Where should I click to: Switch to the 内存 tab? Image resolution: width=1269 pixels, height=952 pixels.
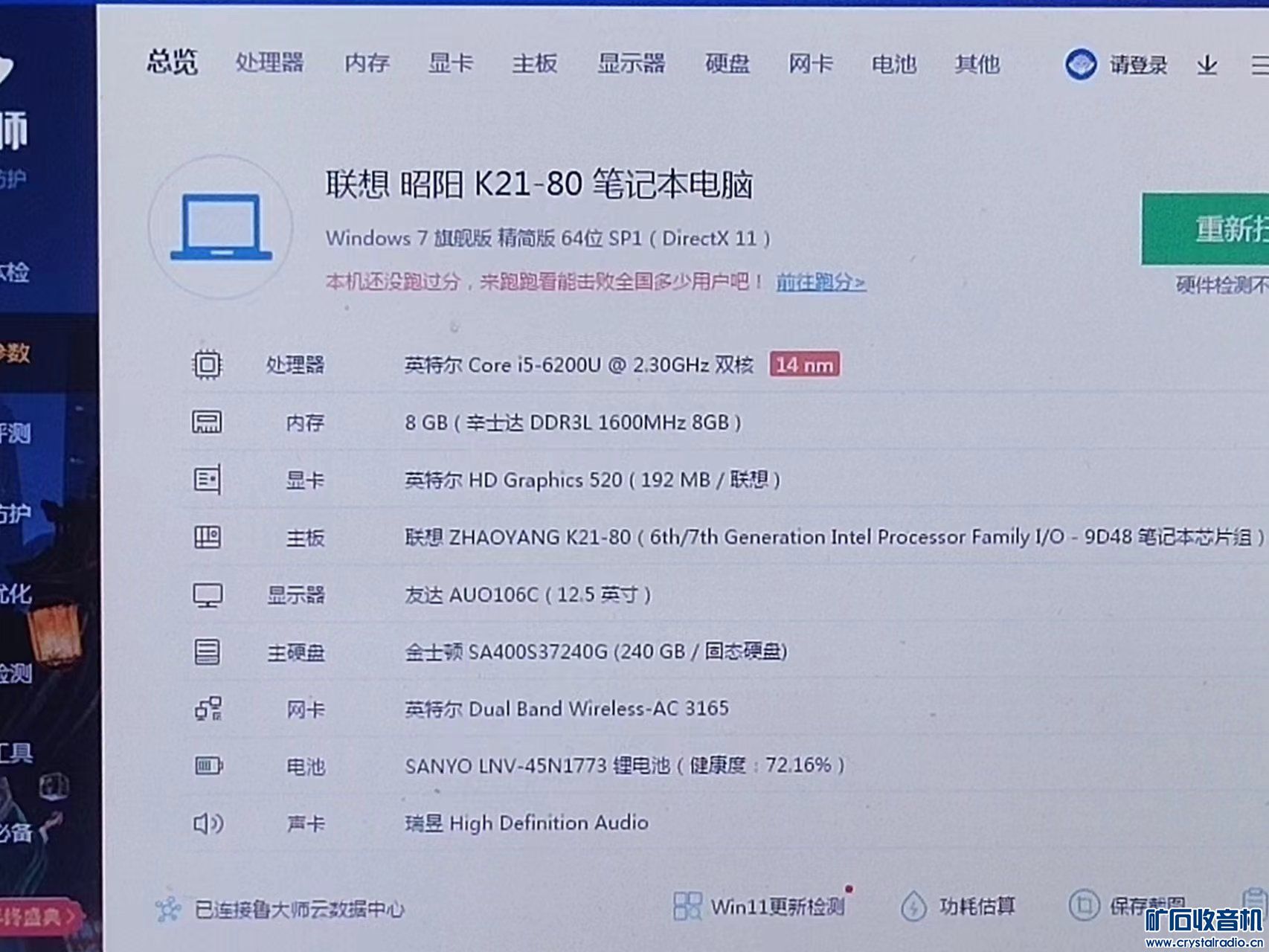tap(367, 63)
